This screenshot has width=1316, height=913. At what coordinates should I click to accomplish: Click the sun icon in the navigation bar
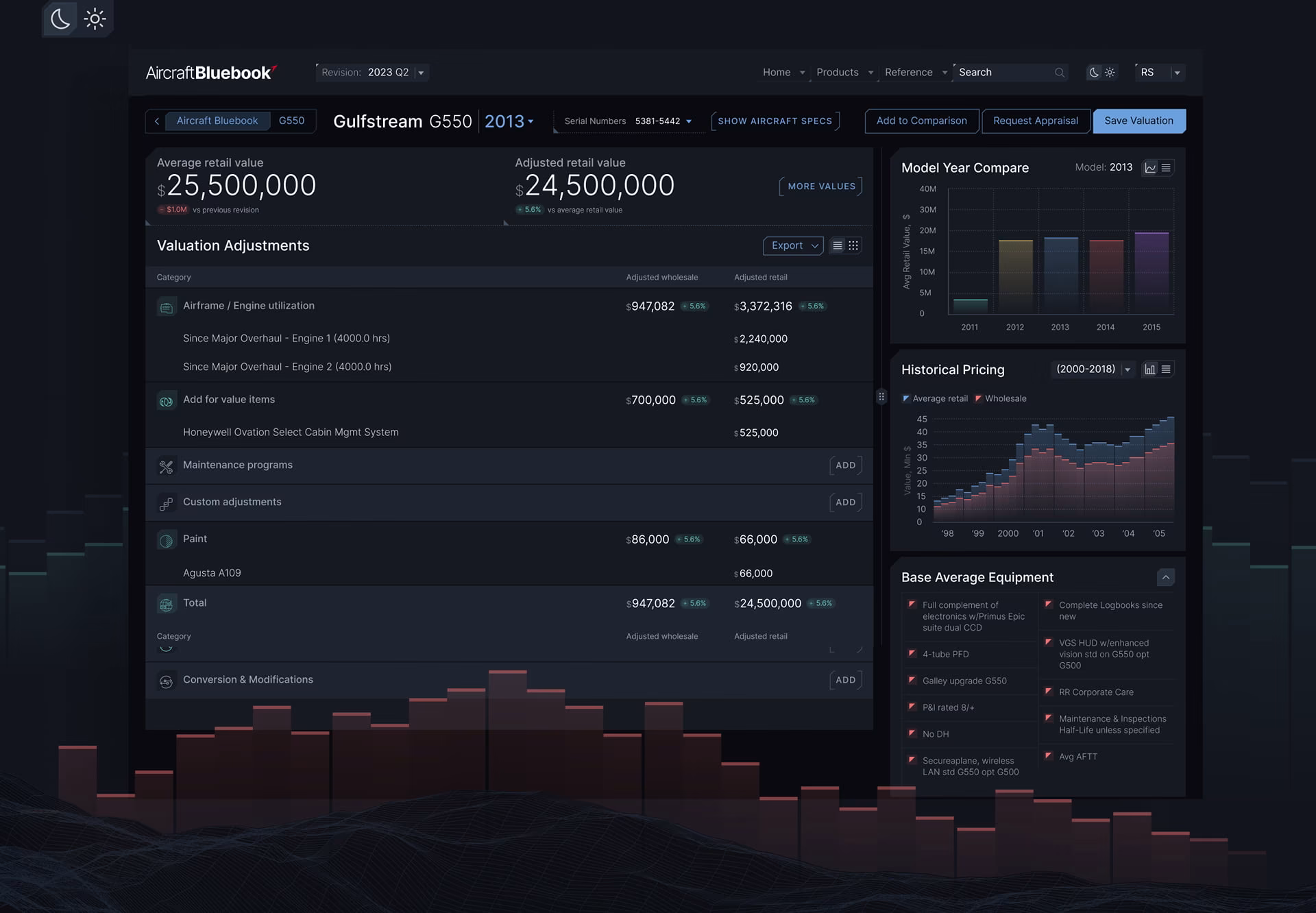coord(1110,72)
